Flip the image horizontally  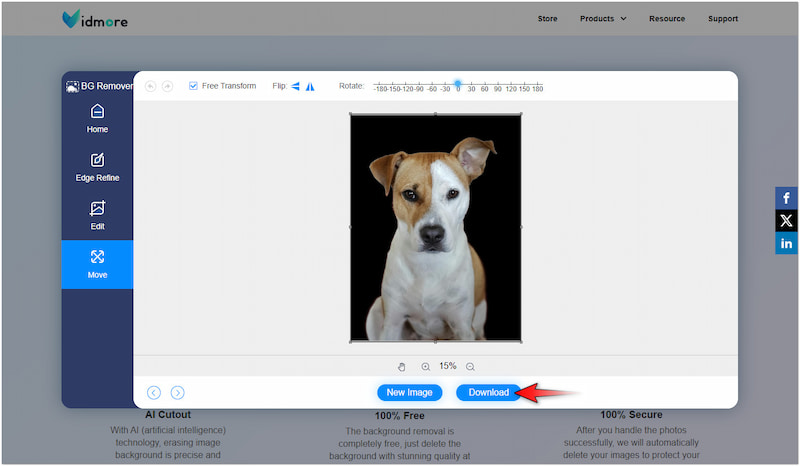[x=296, y=86]
